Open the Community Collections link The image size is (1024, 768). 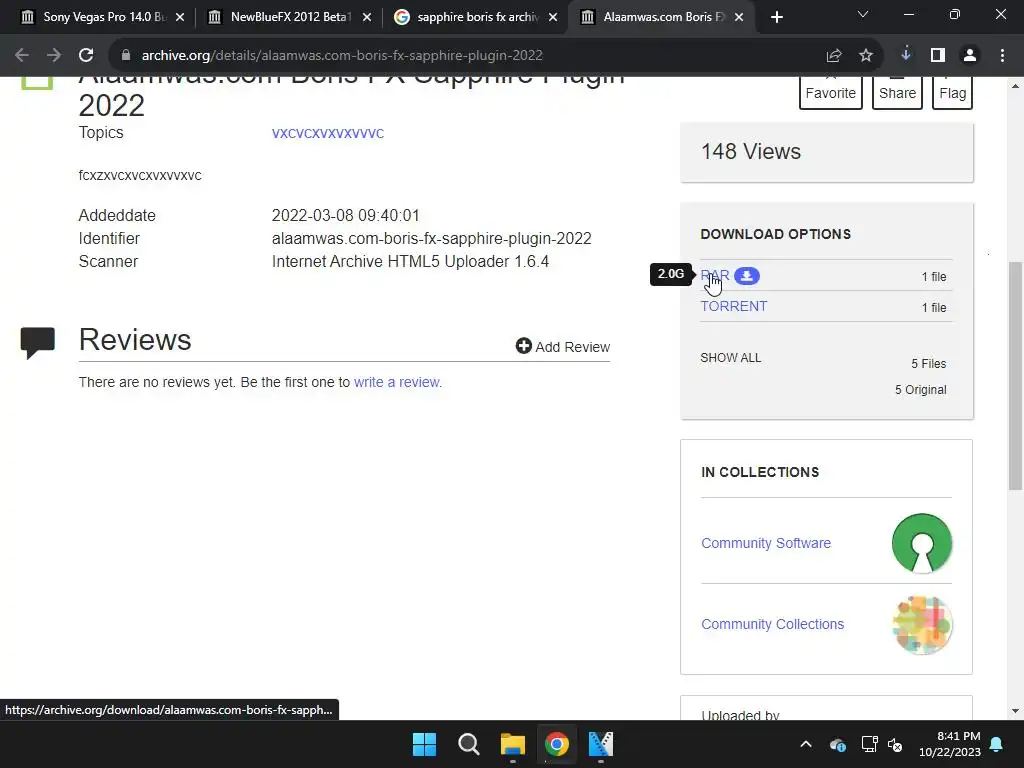773,624
